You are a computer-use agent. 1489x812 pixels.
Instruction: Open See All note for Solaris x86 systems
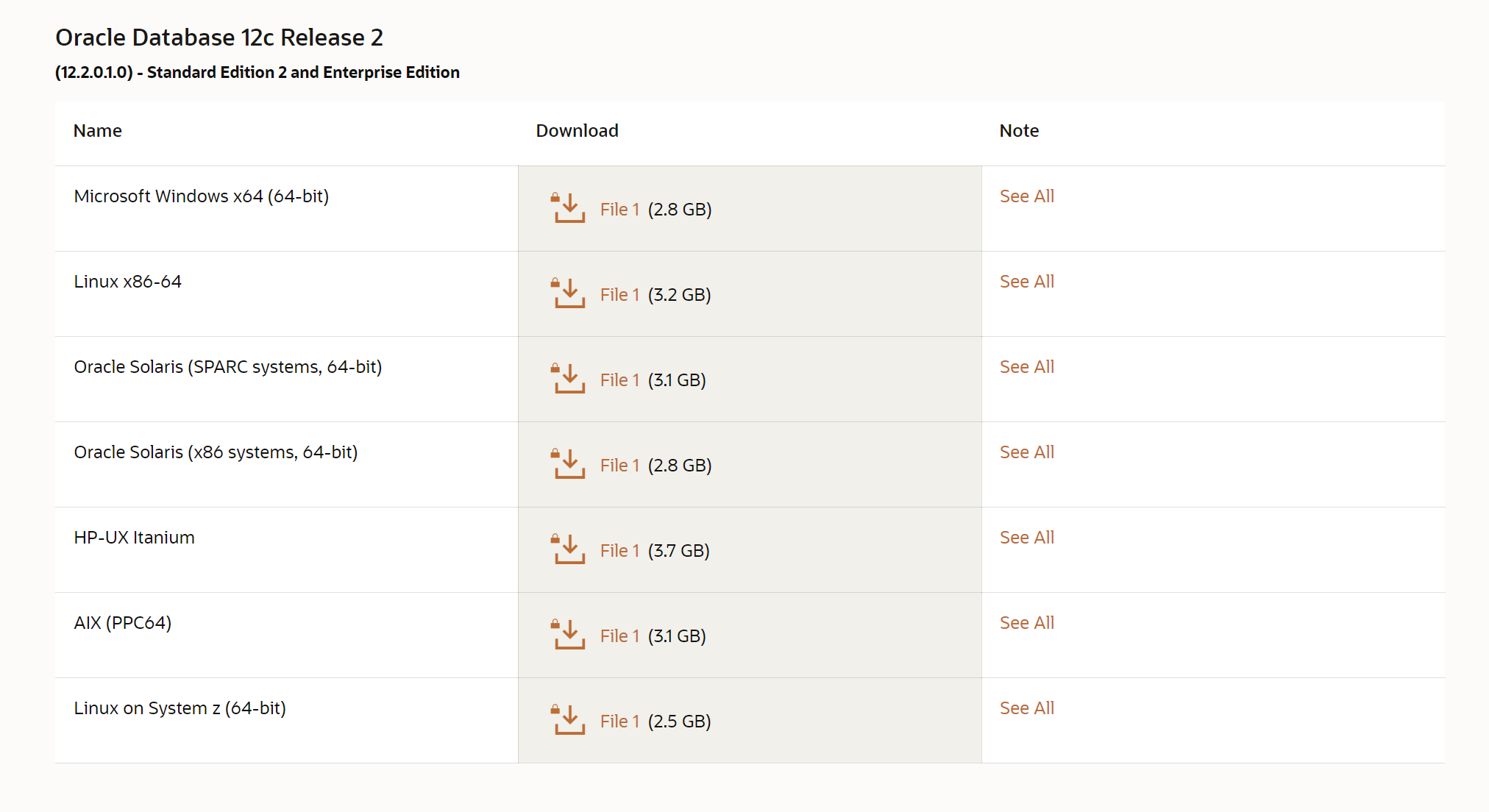1027,452
